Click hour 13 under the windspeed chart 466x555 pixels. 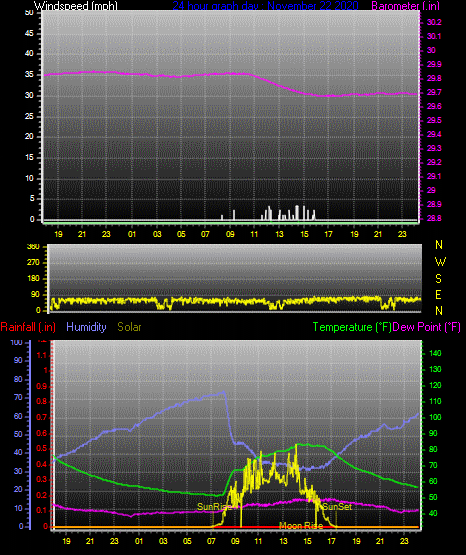tap(280, 234)
